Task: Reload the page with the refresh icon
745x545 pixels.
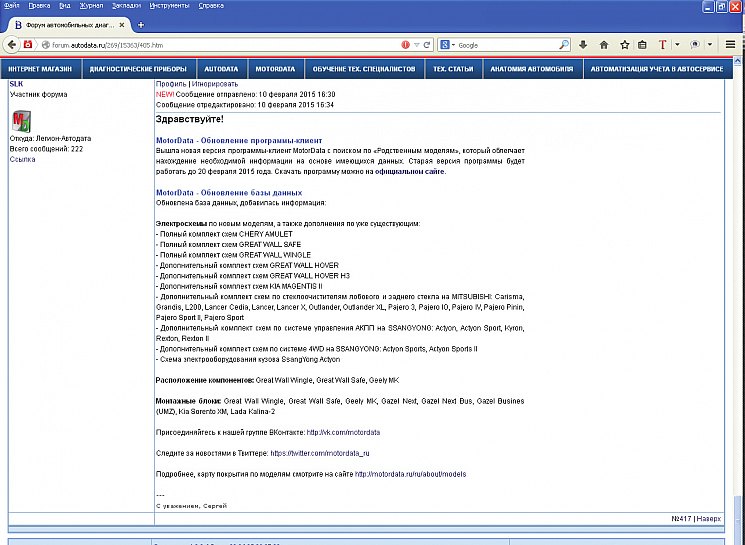Action: pos(427,45)
